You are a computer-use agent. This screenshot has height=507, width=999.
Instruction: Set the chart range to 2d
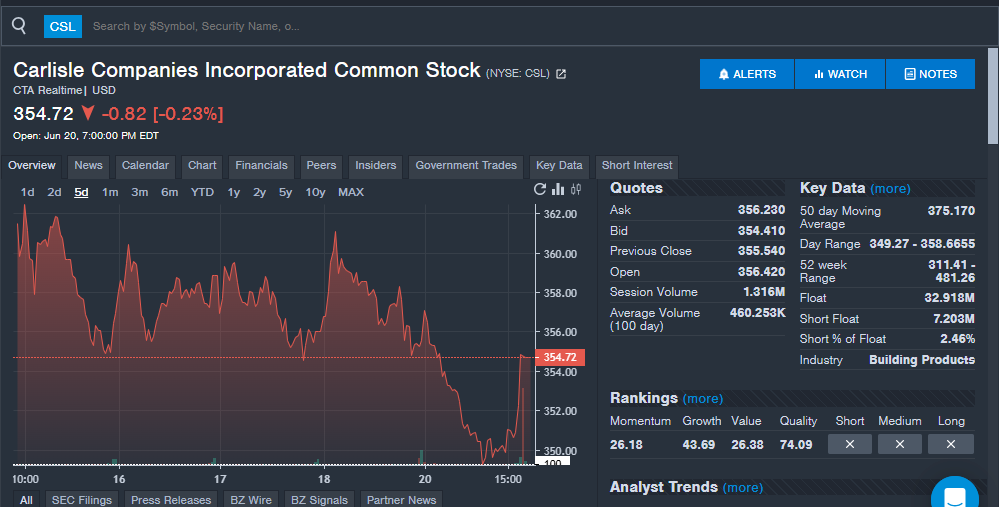tap(54, 192)
